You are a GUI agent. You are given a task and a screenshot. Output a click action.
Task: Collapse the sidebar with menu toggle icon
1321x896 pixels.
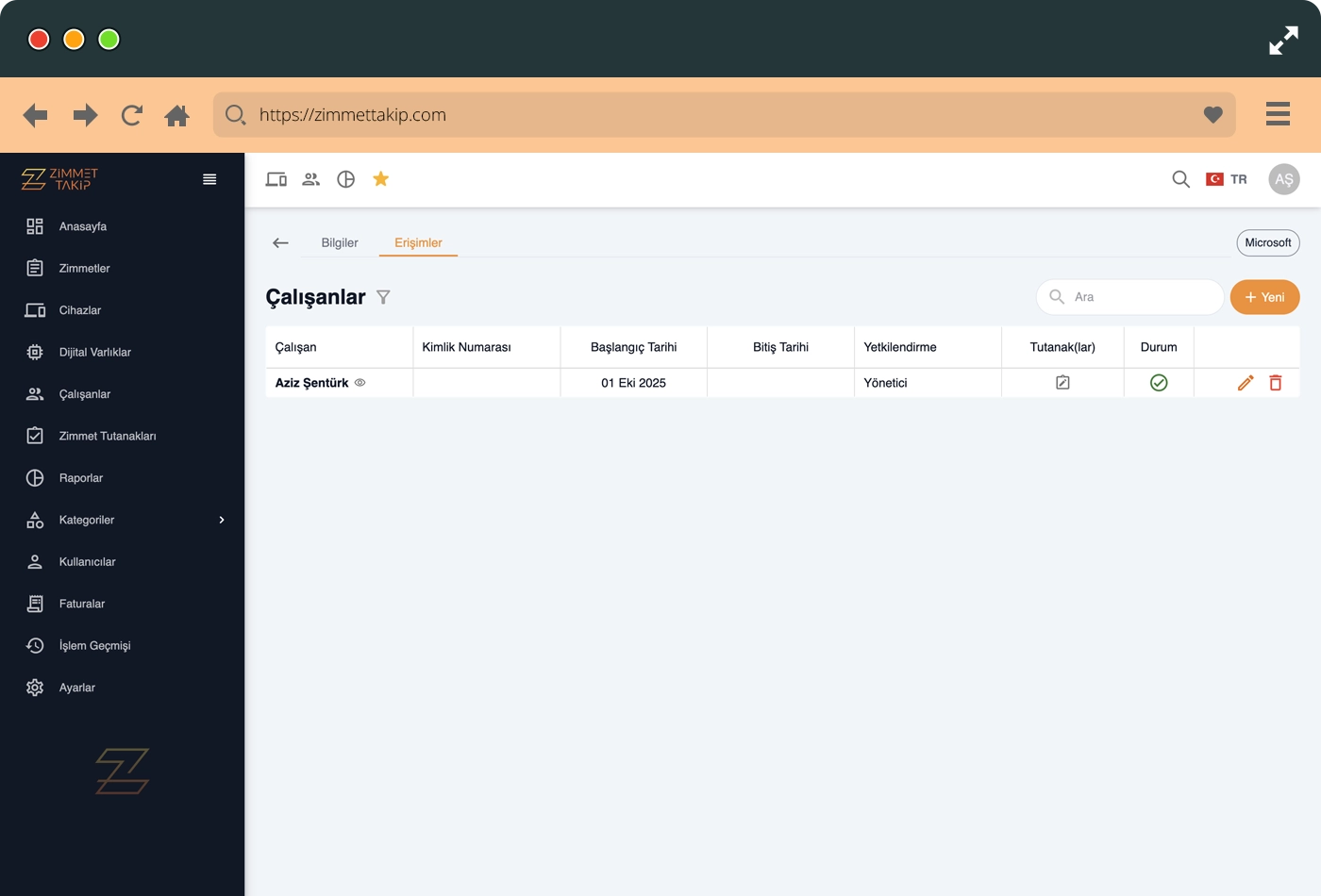pos(209,179)
